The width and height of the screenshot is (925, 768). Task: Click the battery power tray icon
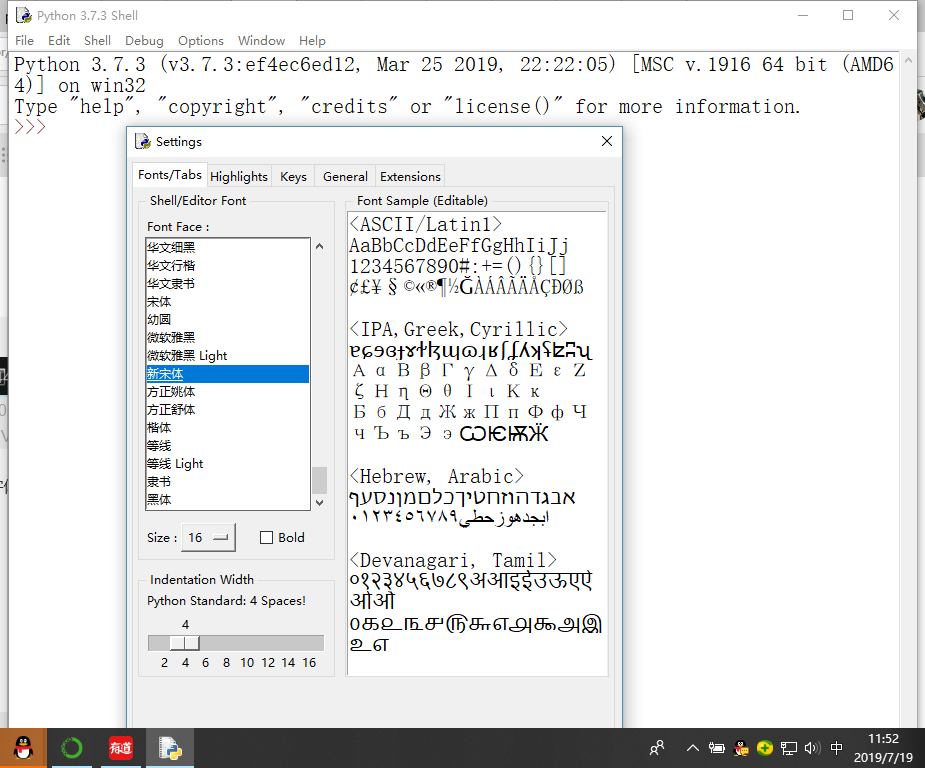(717, 748)
